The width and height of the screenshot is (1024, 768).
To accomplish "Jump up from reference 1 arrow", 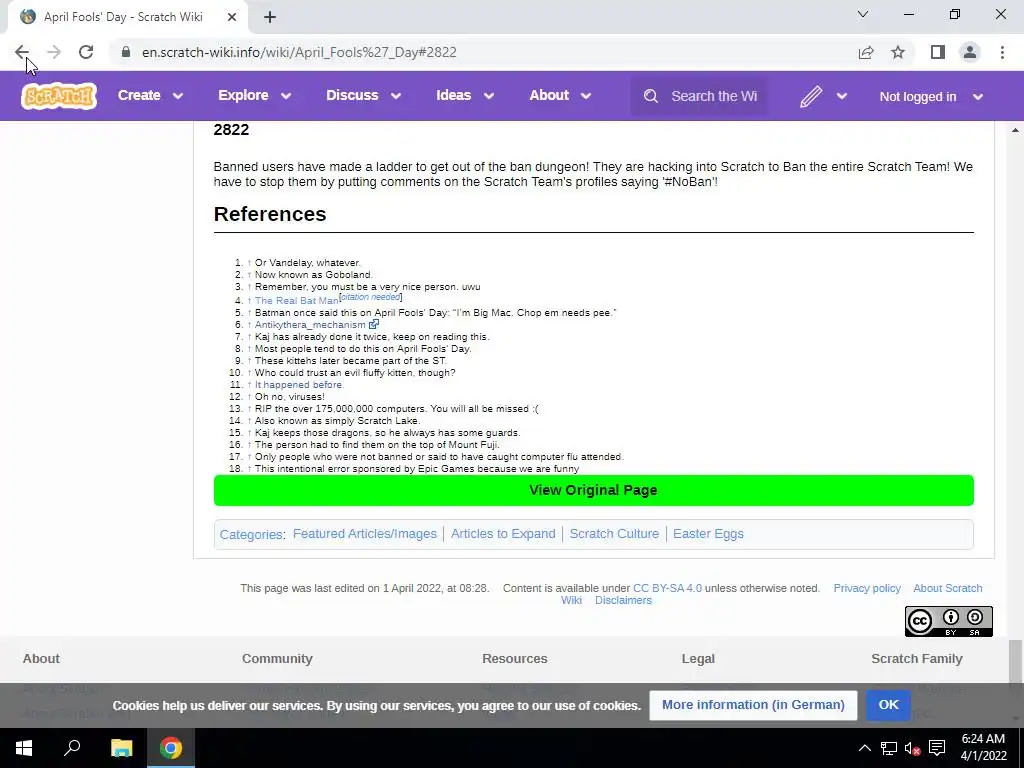I will [249, 263].
